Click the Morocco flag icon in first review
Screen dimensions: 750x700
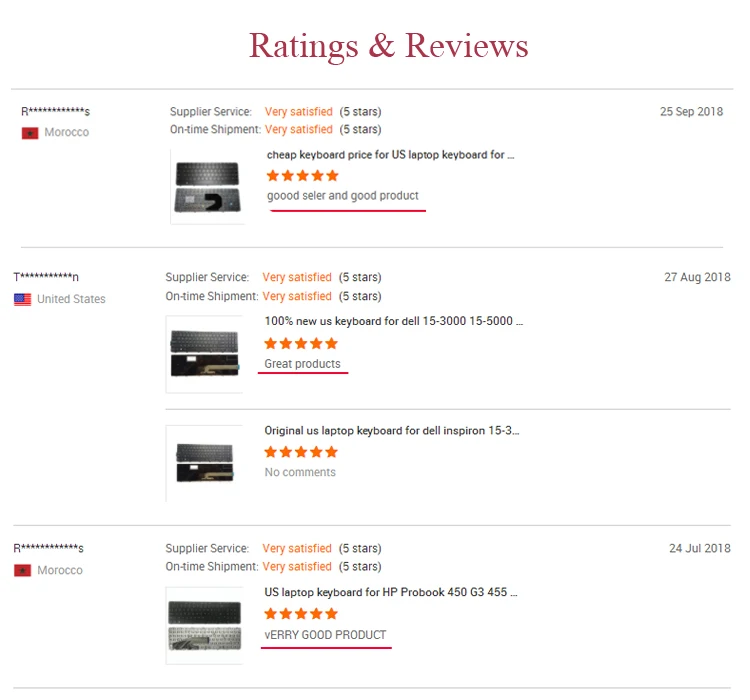30,133
